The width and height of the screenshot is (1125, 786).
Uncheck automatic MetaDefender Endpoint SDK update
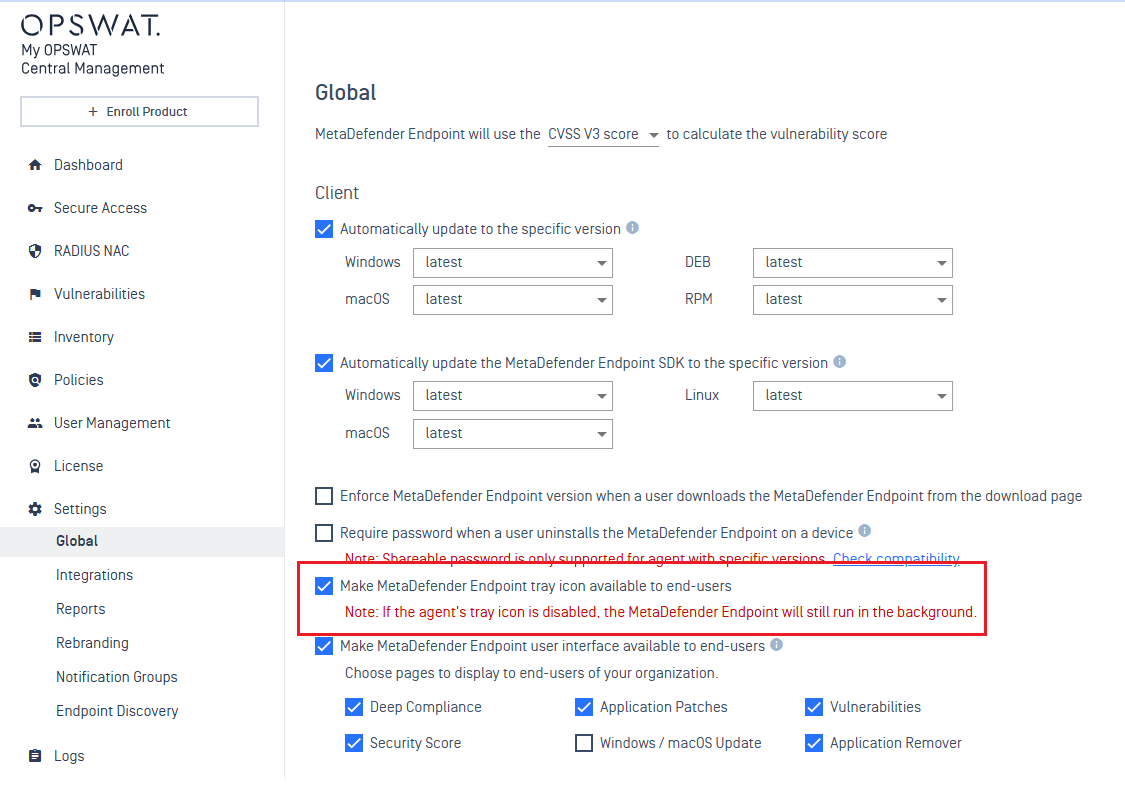tap(324, 363)
